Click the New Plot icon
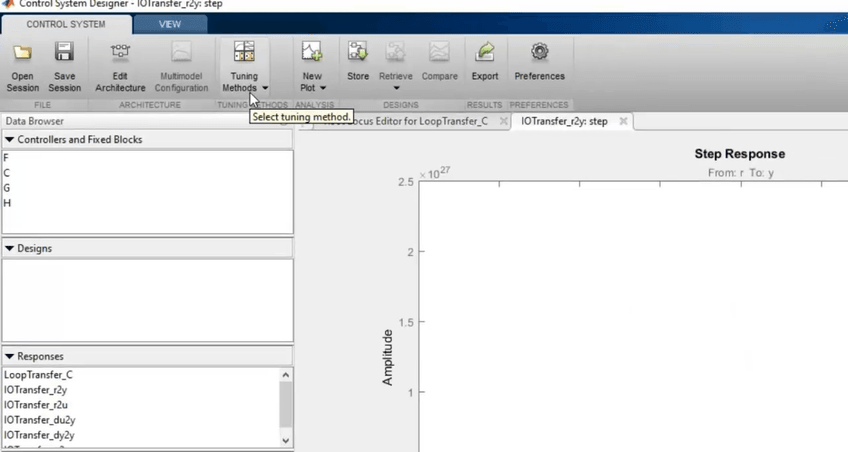The width and height of the screenshot is (848, 452). [312, 53]
